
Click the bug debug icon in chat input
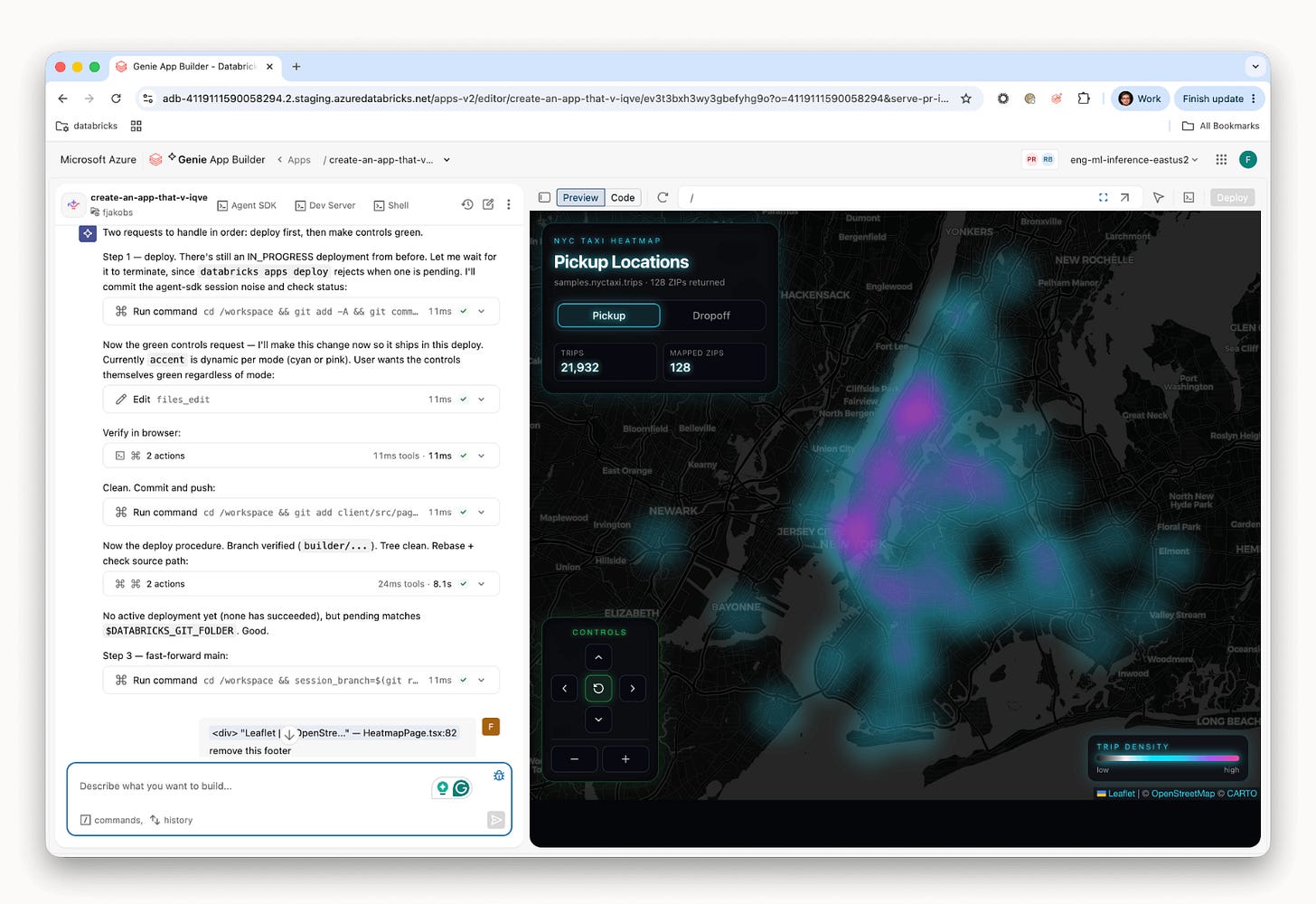coord(499,775)
